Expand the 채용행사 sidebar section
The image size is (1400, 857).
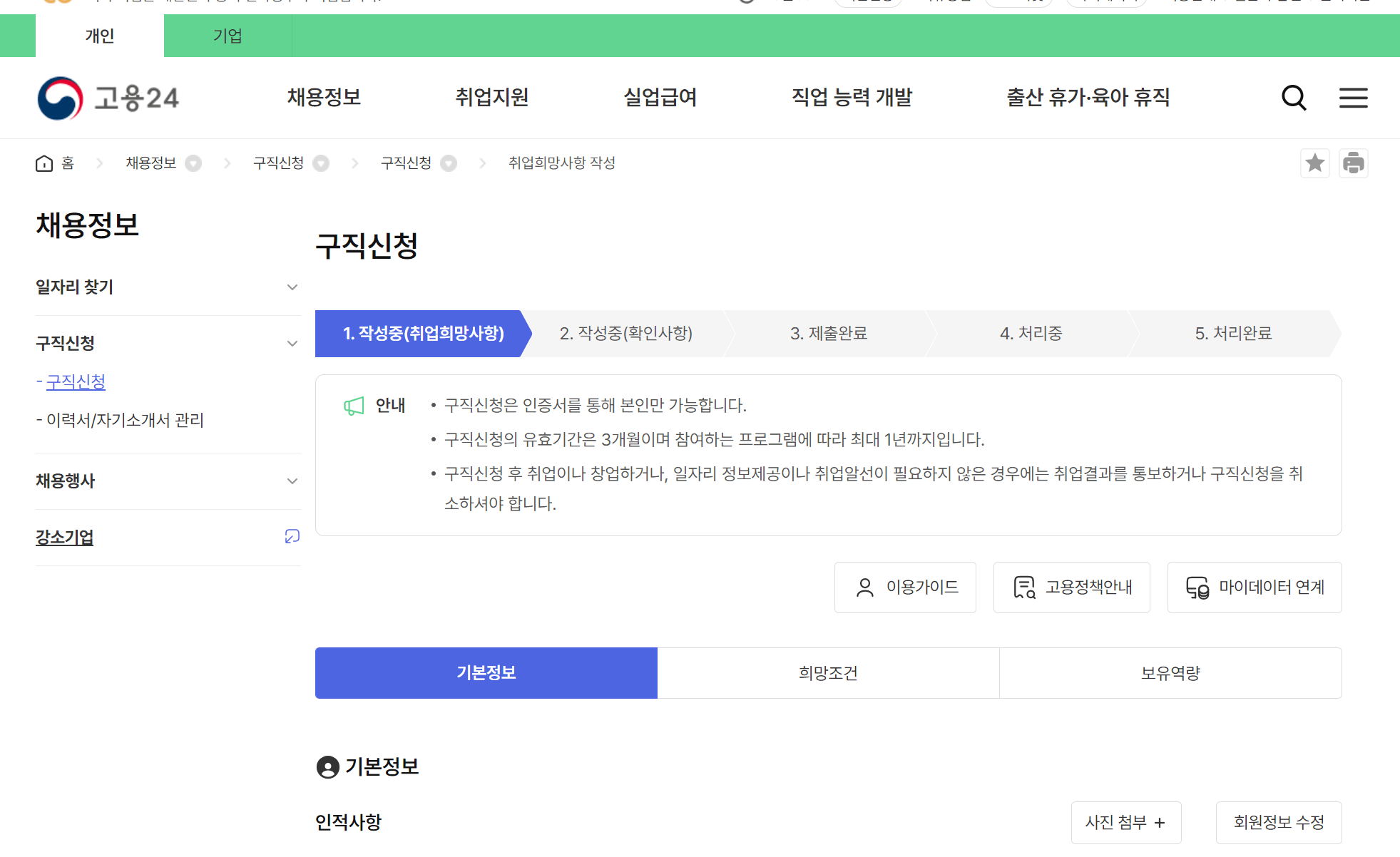(x=292, y=481)
